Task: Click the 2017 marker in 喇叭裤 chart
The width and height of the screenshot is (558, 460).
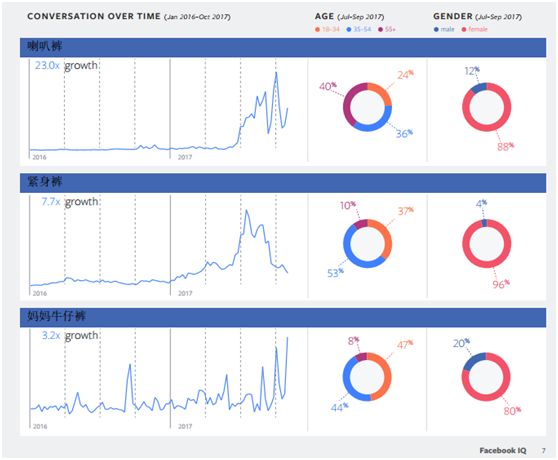Action: click(x=185, y=157)
